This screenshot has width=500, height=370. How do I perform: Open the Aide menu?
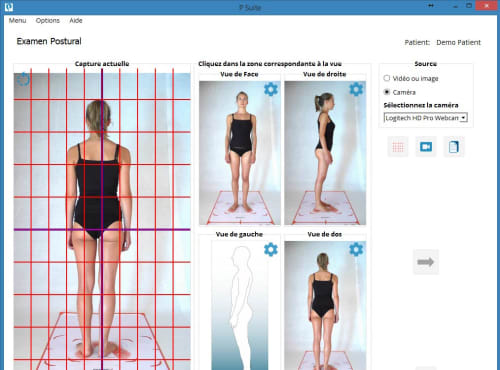tap(76, 21)
